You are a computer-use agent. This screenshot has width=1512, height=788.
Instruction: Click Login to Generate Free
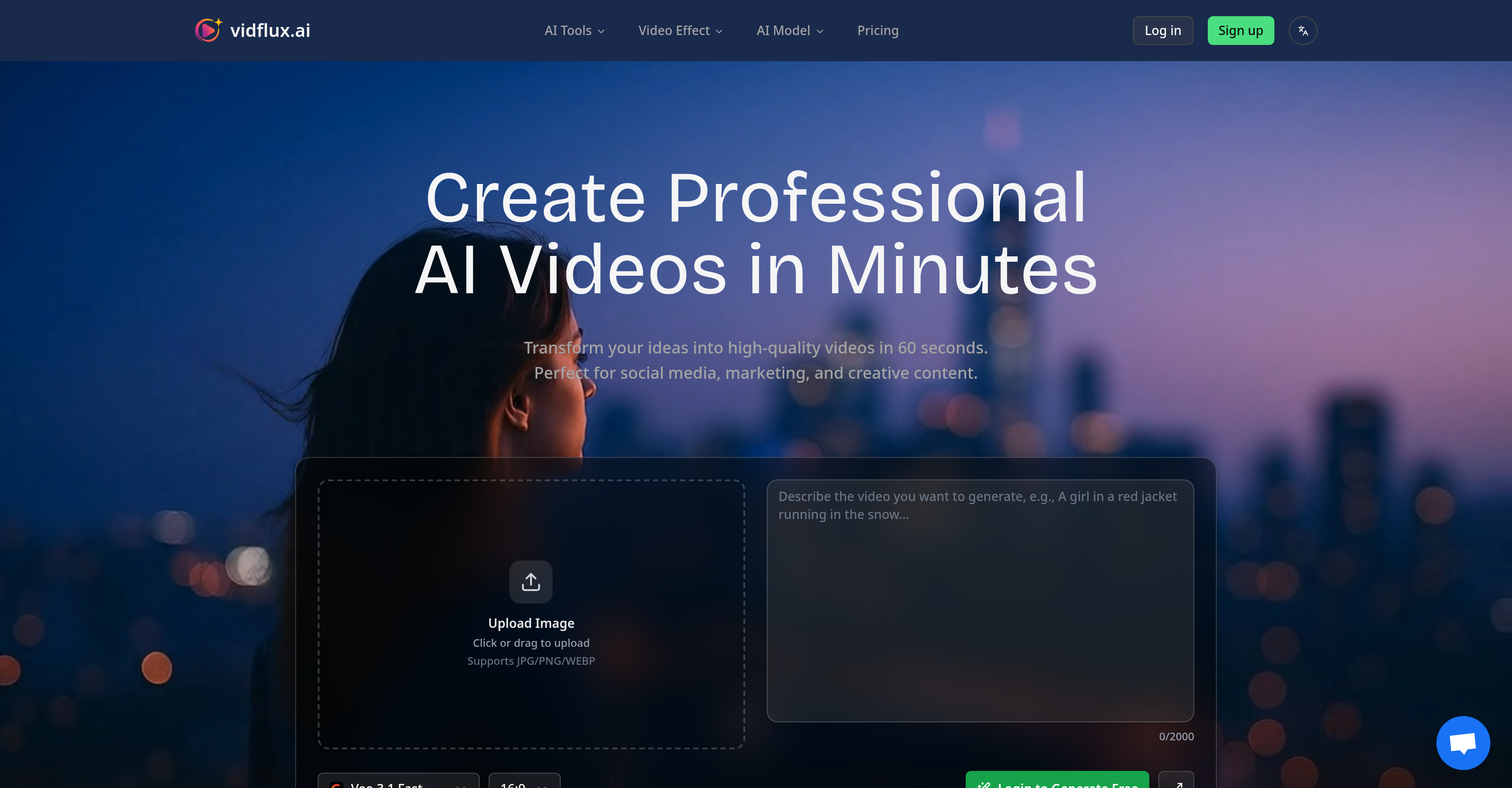tap(1057, 784)
